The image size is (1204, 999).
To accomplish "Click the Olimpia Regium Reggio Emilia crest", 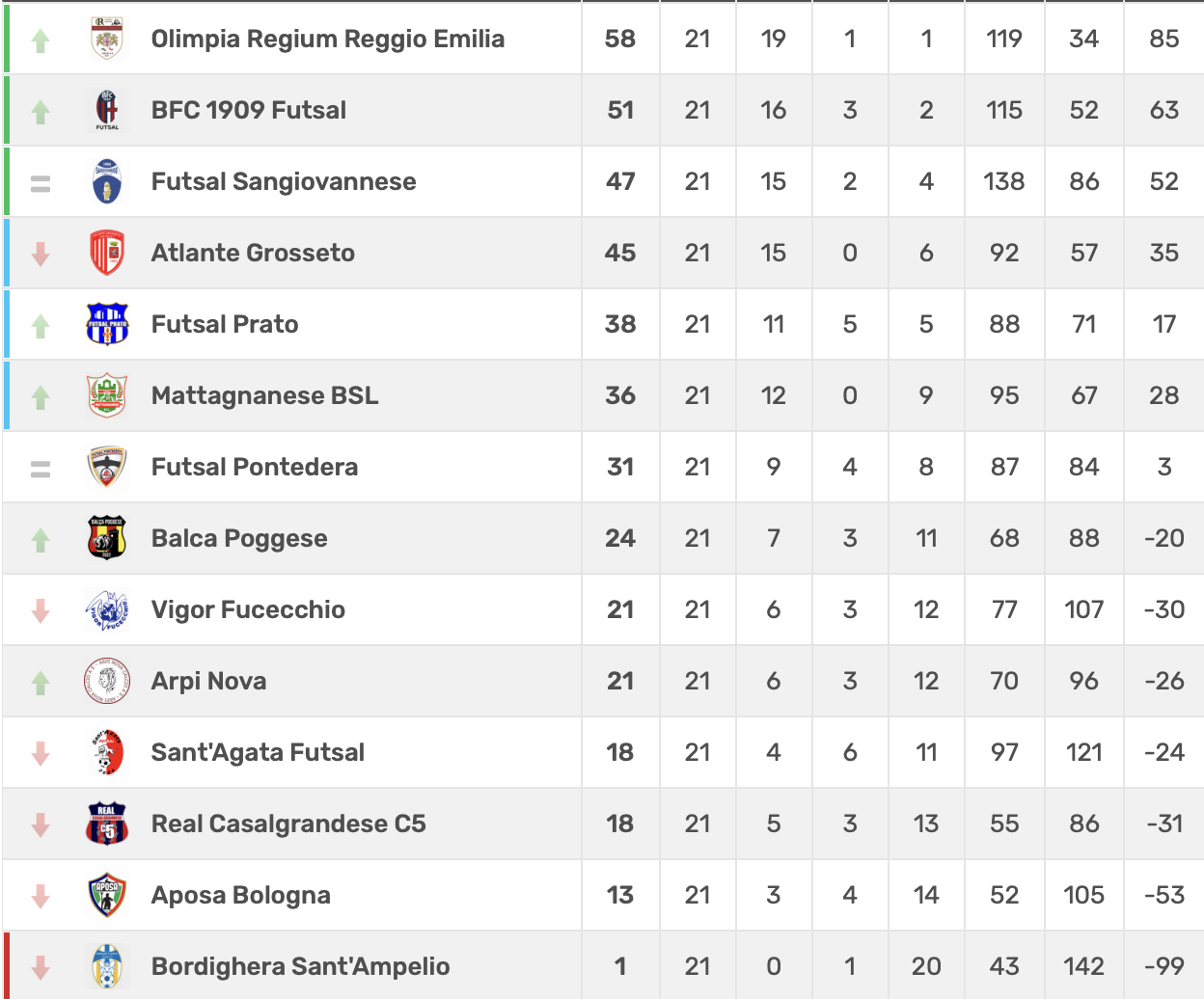I will (x=107, y=39).
